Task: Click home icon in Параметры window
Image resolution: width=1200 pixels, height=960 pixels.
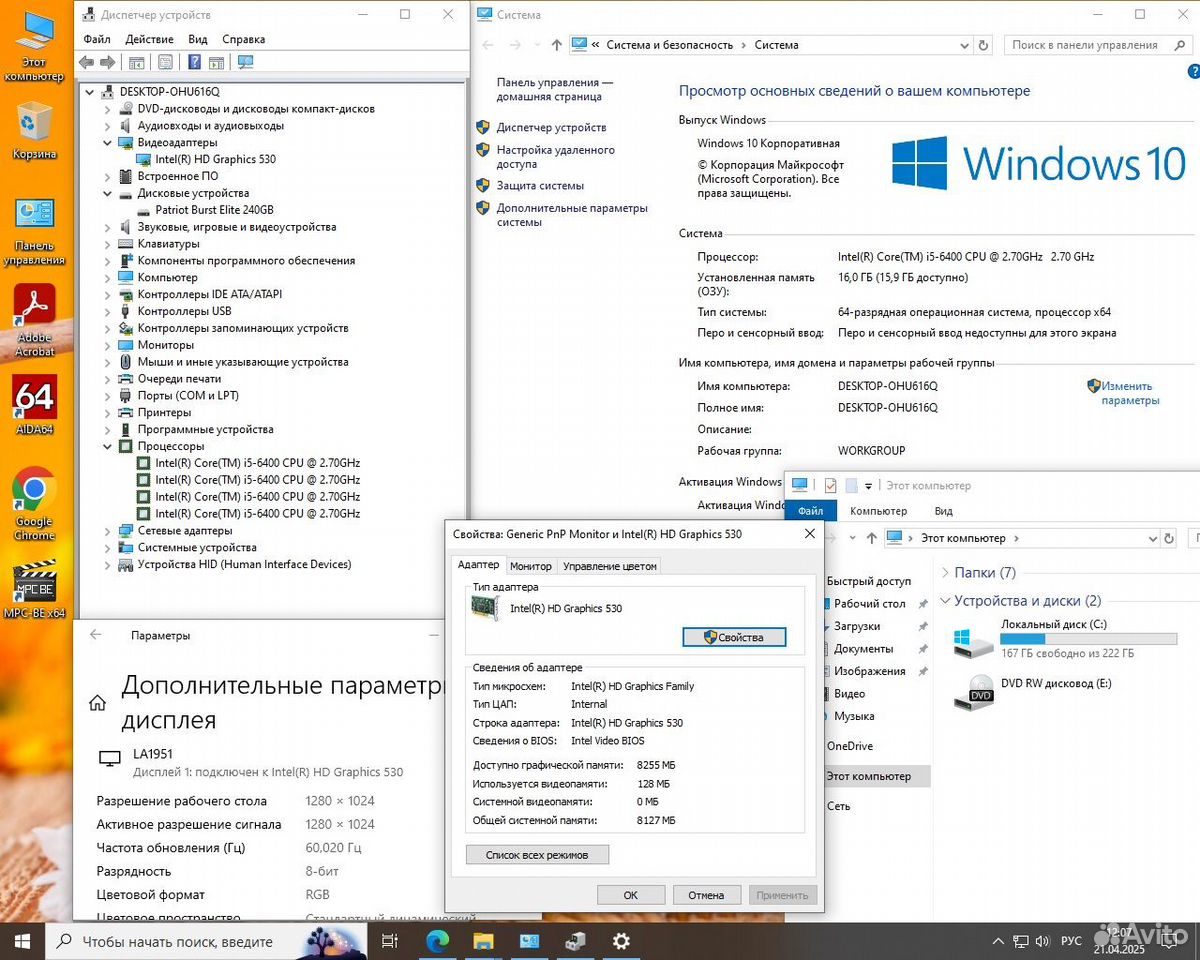Action: click(97, 703)
